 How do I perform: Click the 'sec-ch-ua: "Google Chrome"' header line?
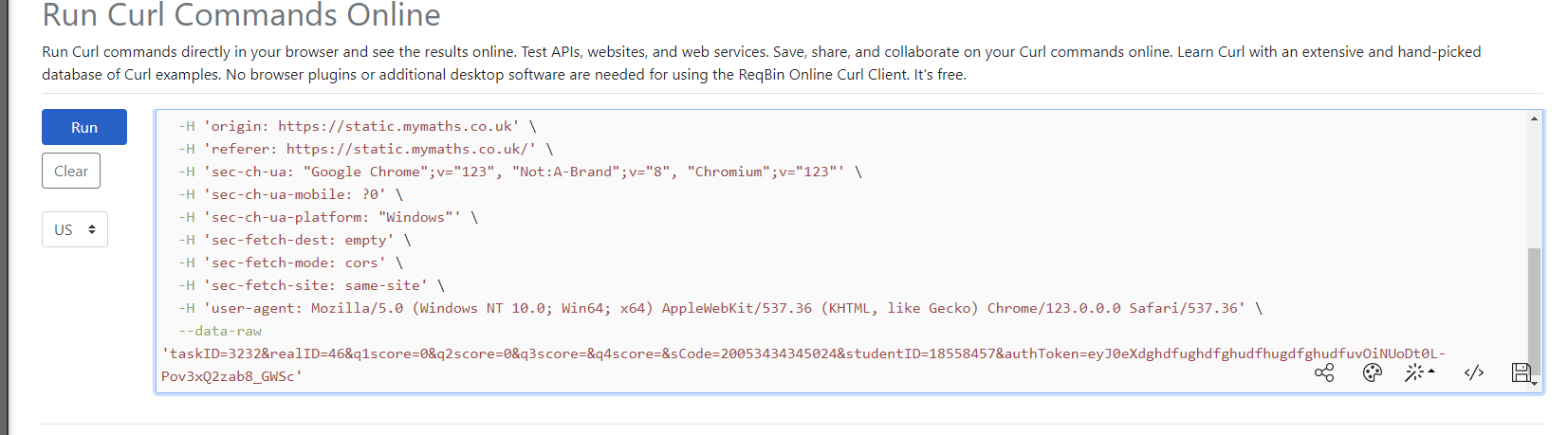pyautogui.click(x=520, y=172)
